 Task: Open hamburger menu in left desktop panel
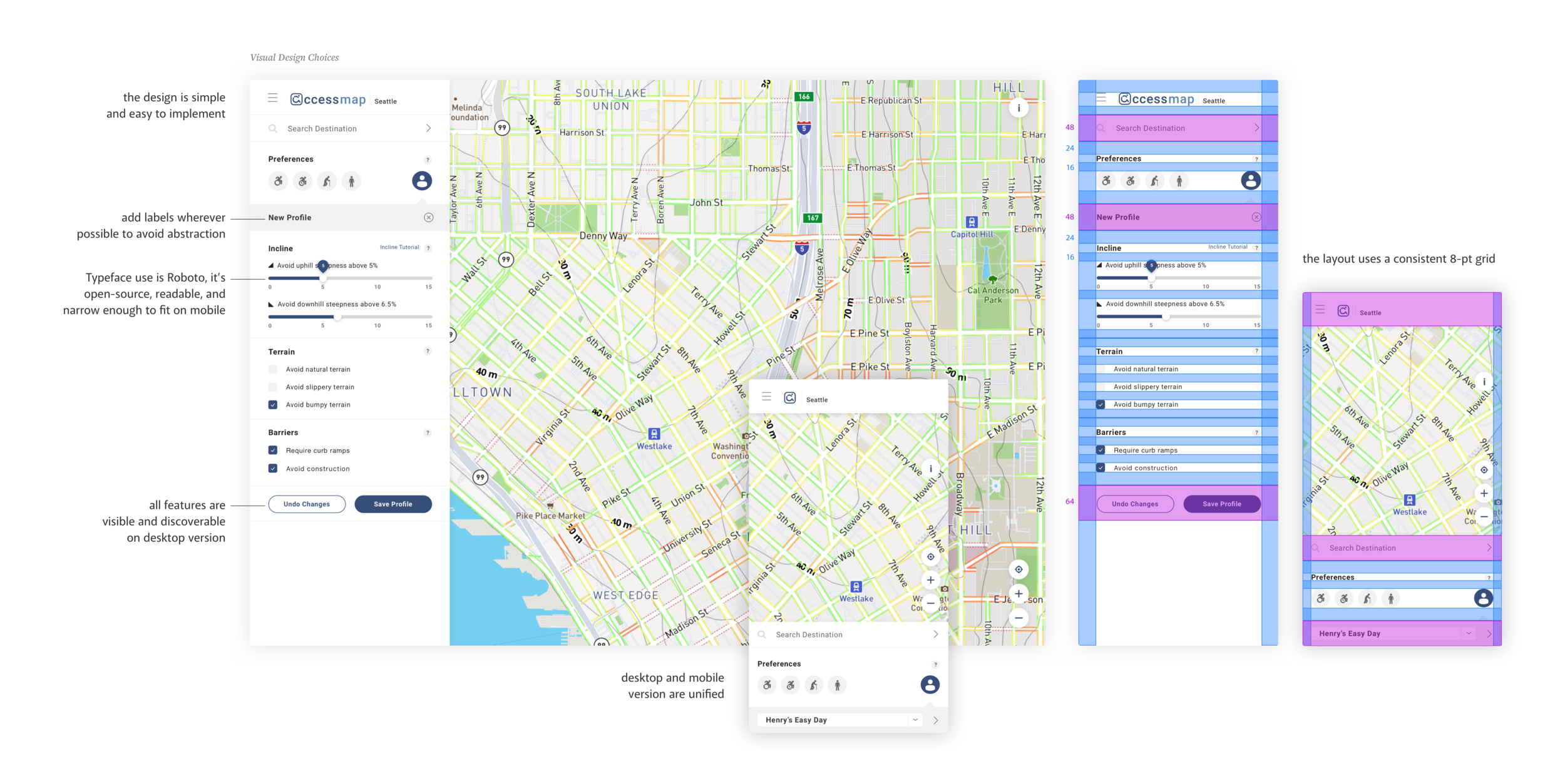point(272,98)
